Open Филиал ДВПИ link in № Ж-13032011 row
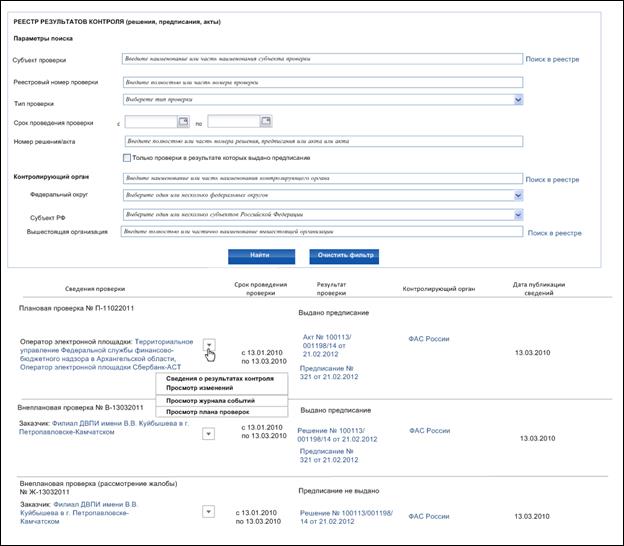Viewport: 624px width, 546px height. point(79,513)
